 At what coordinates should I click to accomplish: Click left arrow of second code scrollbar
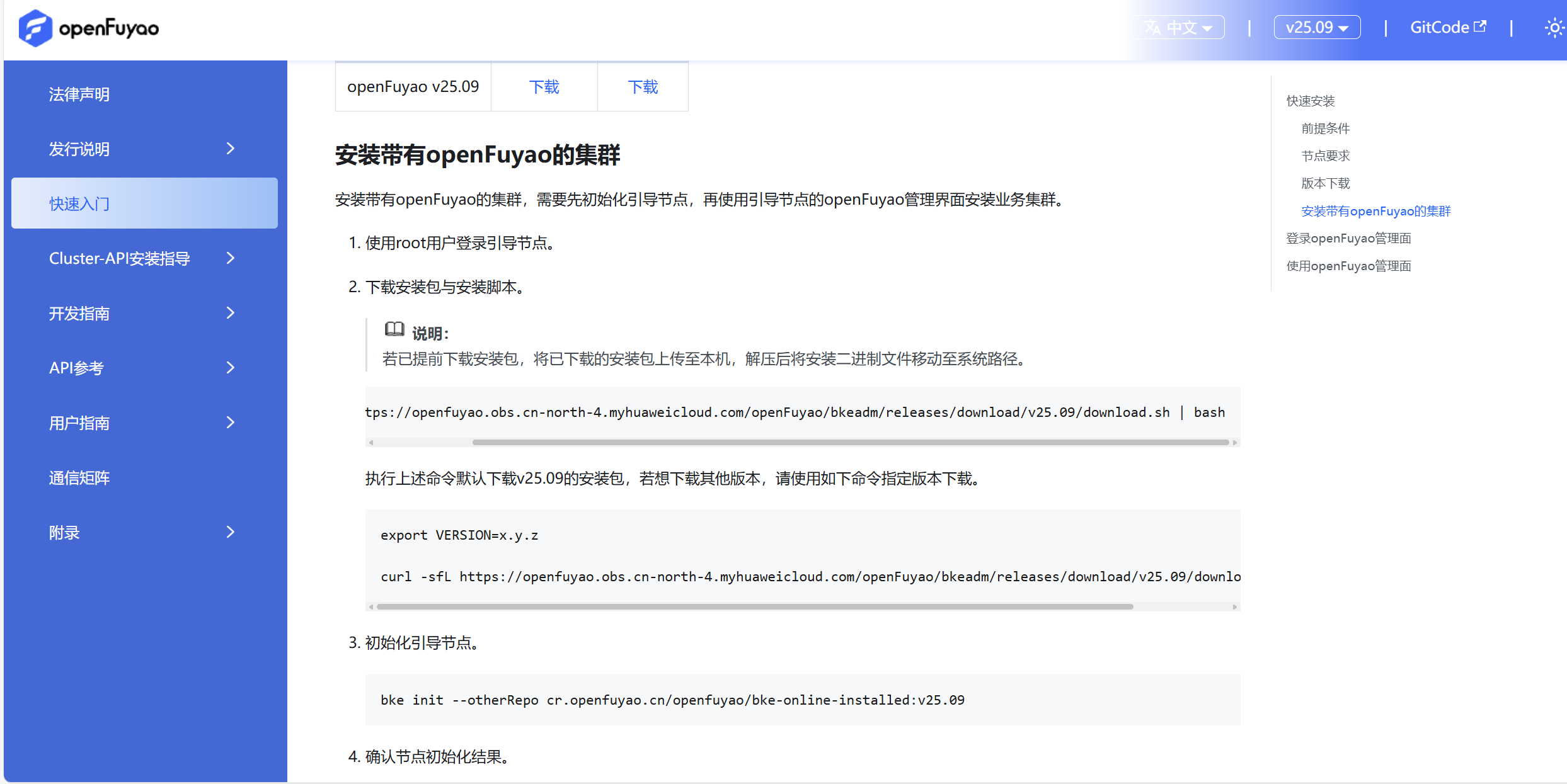point(371,607)
